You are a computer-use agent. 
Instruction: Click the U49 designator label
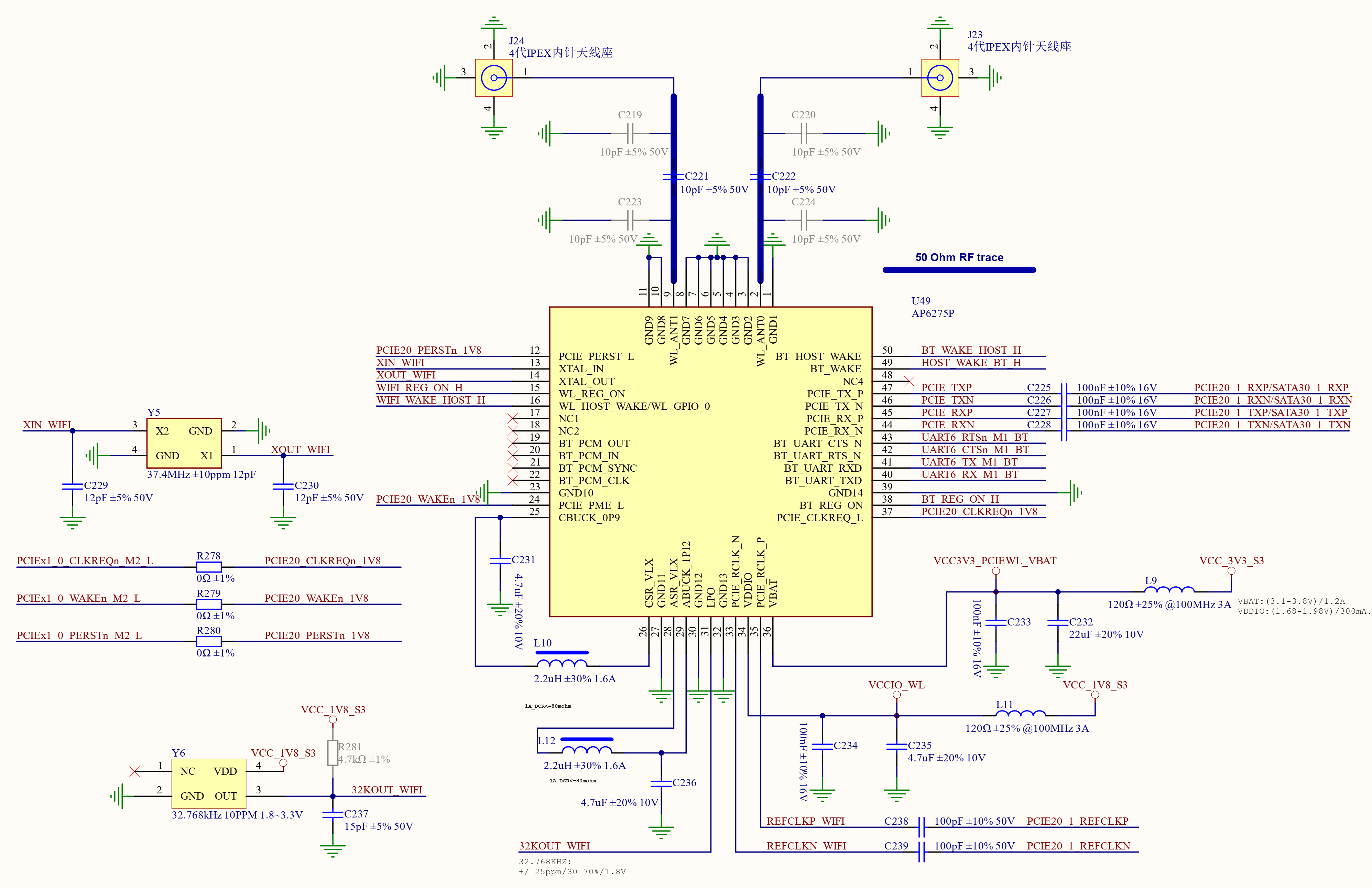920,301
